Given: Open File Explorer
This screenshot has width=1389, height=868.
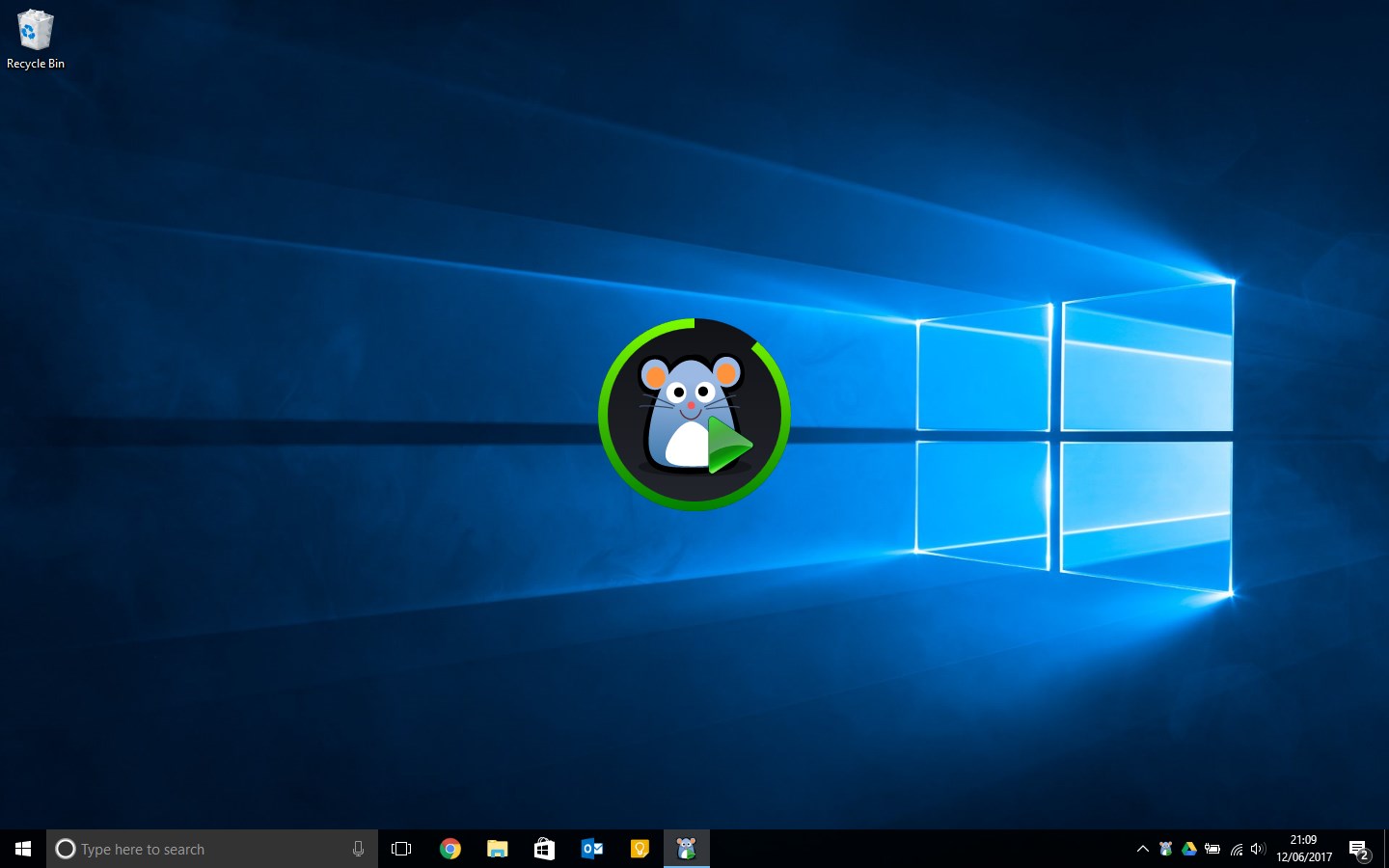Looking at the screenshot, I should pos(498,849).
